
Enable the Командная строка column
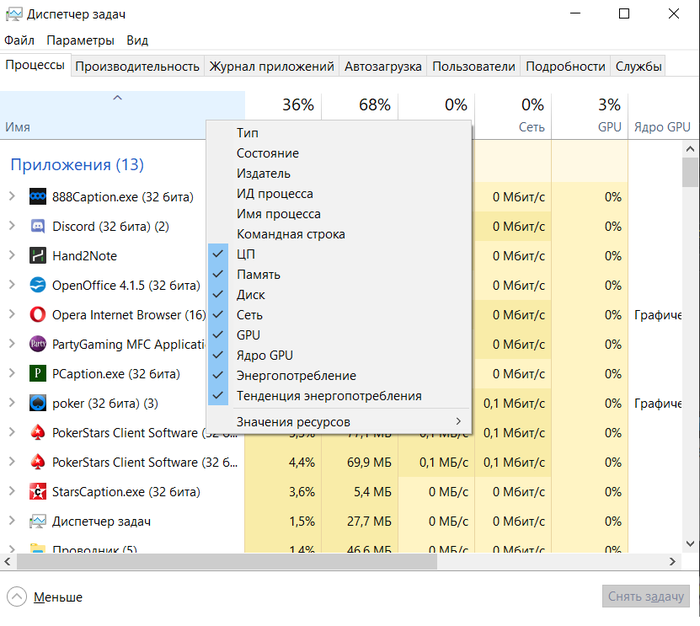[x=338, y=234]
